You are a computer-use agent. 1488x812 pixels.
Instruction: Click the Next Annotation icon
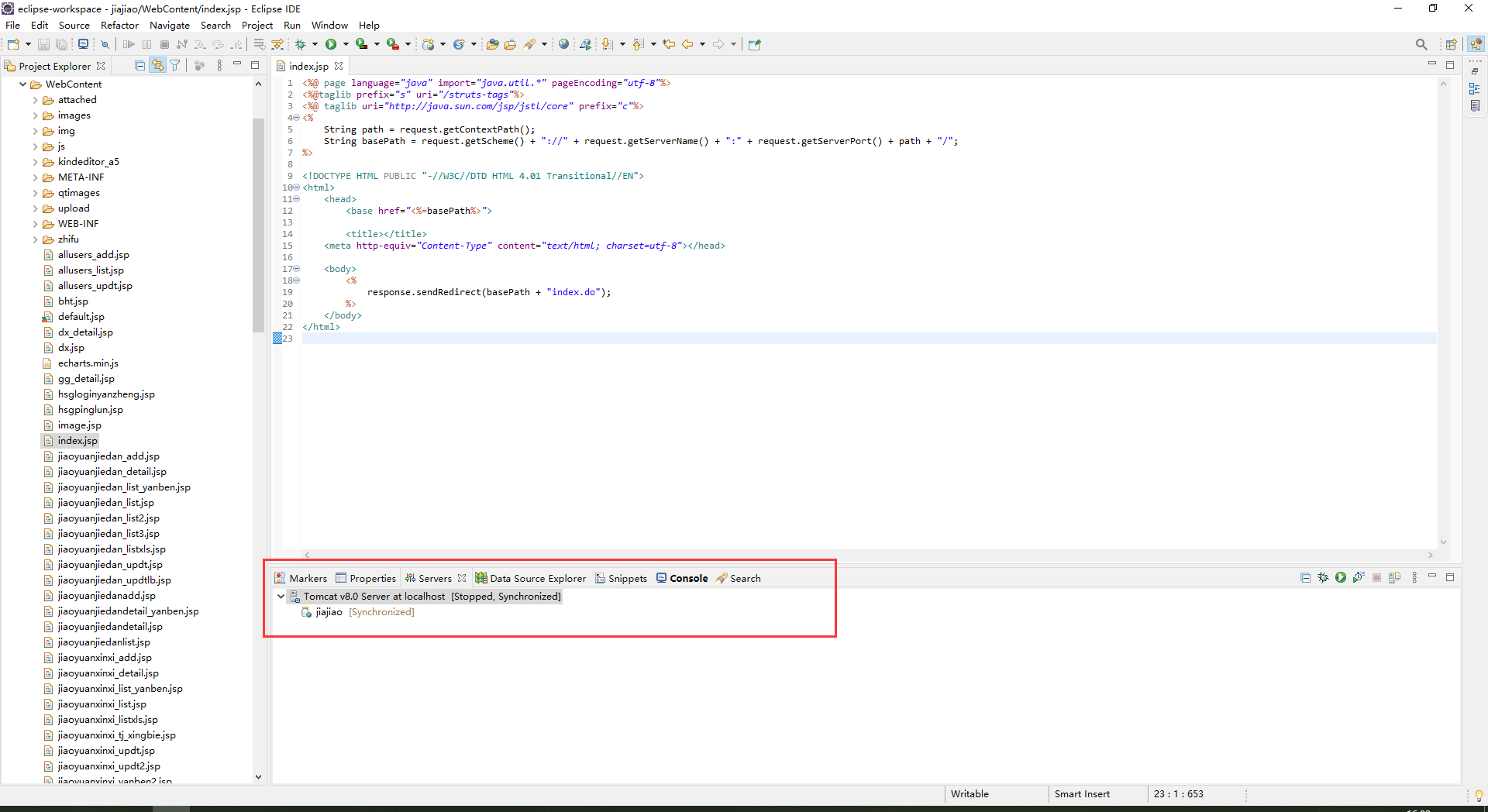pos(608,44)
